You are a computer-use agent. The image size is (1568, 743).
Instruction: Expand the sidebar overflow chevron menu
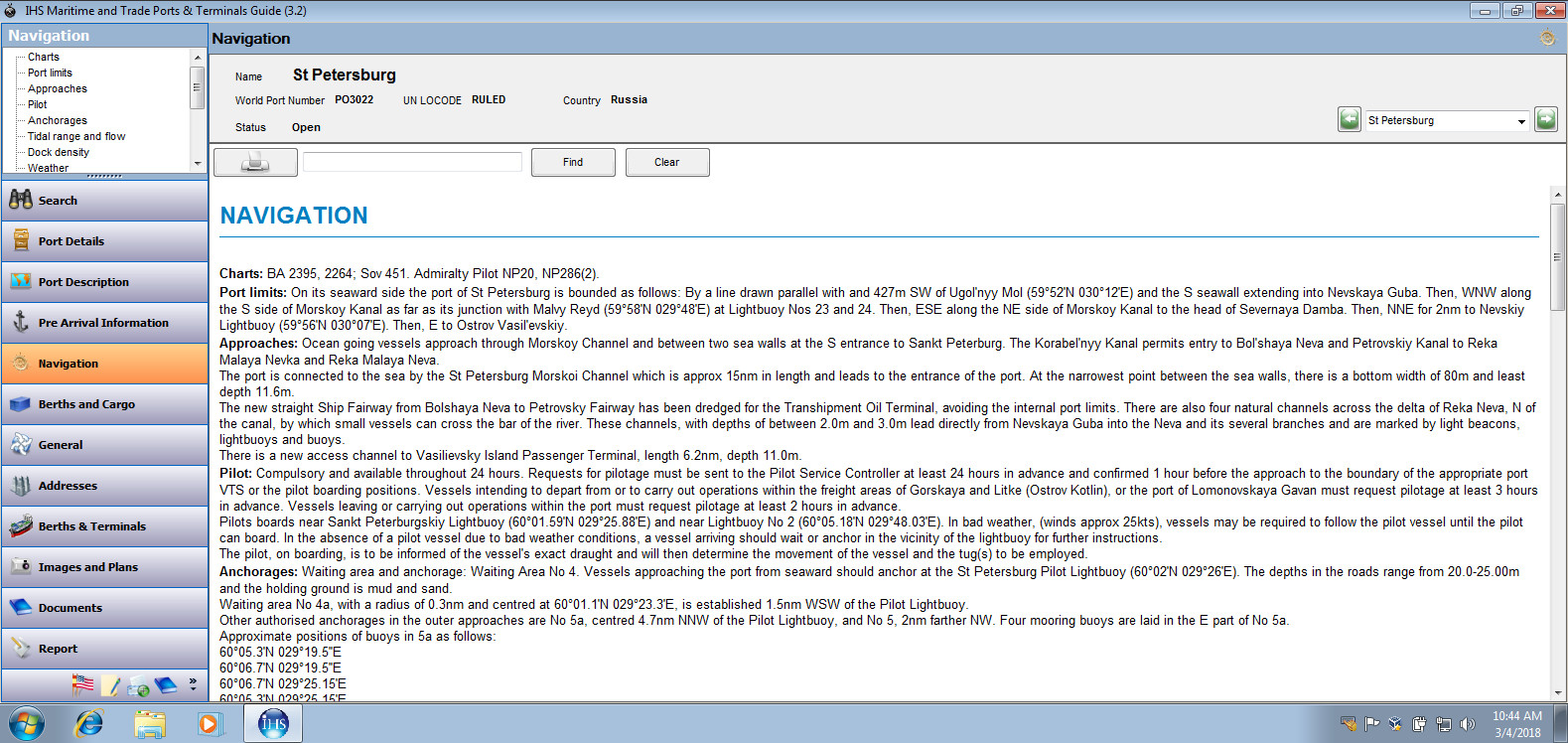point(193,684)
